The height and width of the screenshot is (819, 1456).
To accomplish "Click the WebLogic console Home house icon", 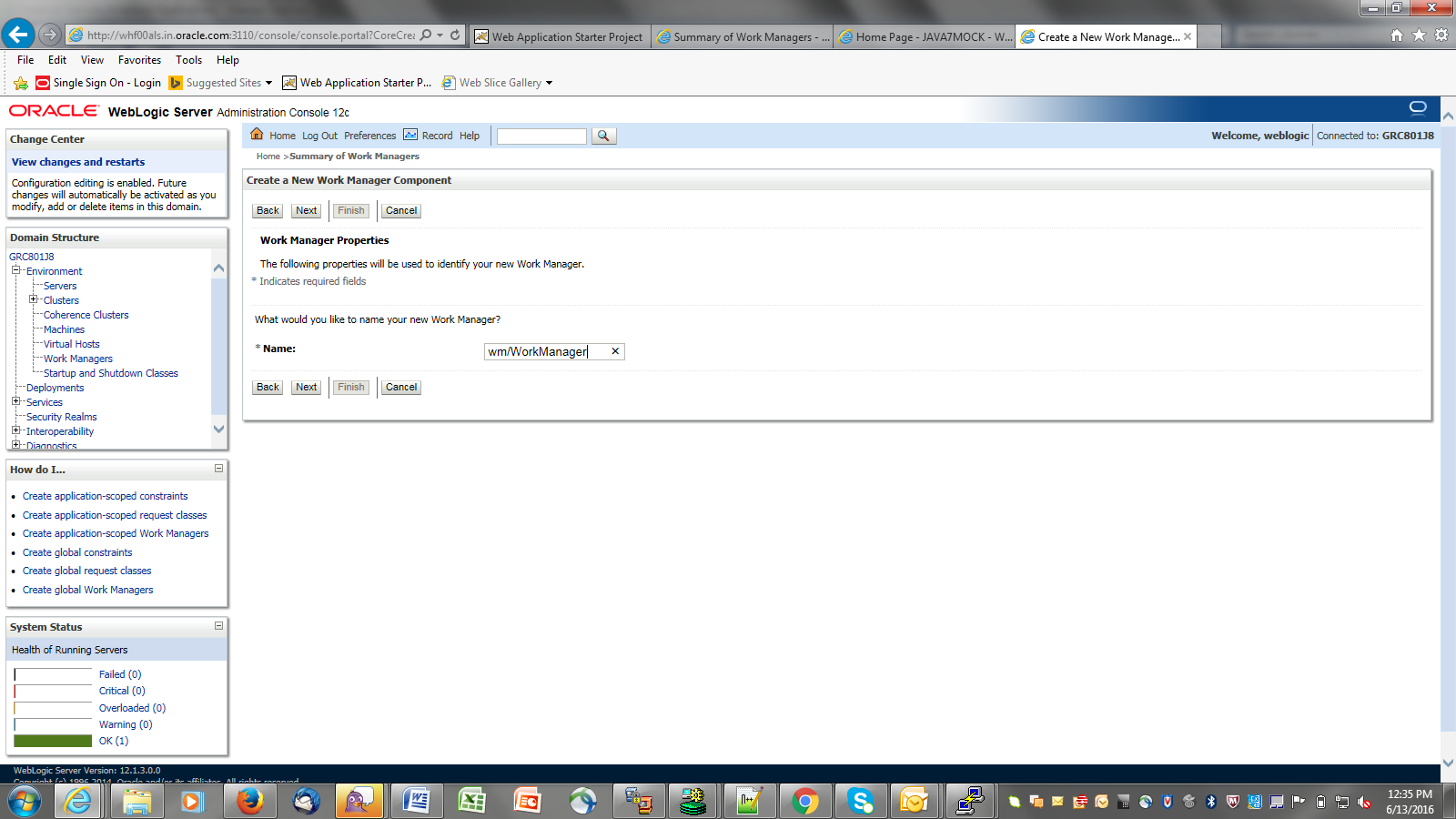I will click(x=257, y=135).
